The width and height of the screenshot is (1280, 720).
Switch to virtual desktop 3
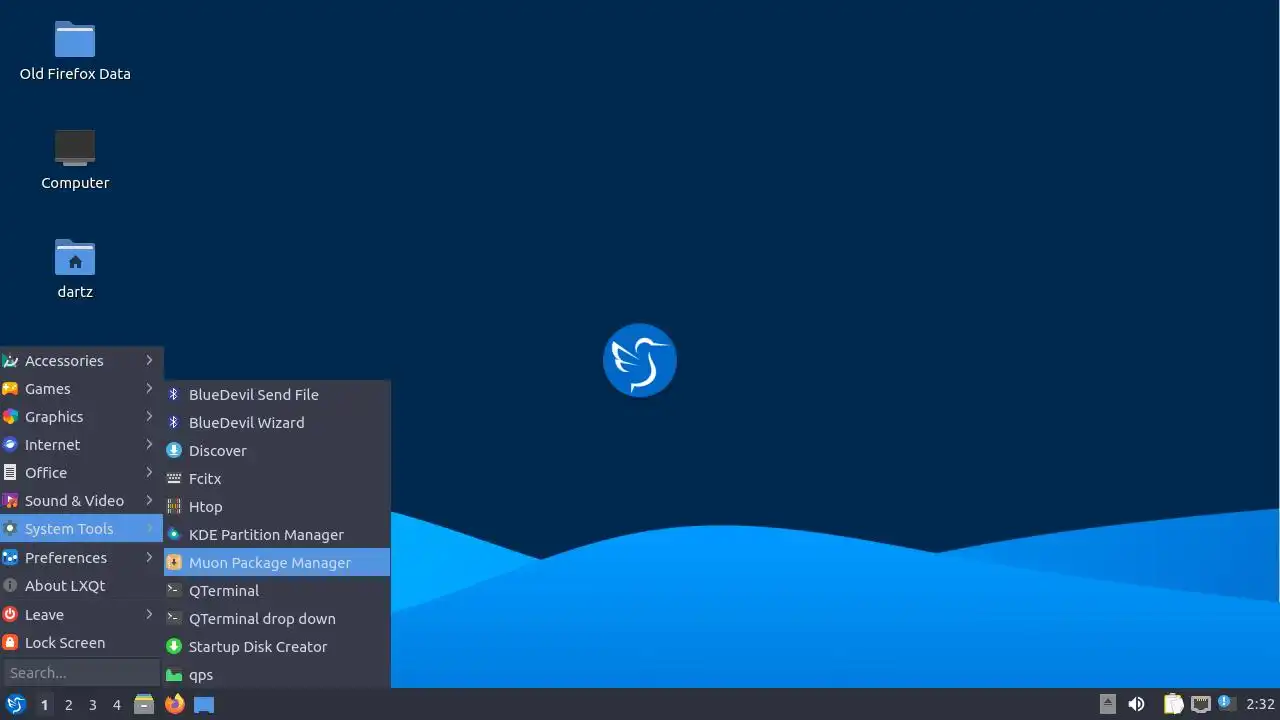(x=92, y=704)
